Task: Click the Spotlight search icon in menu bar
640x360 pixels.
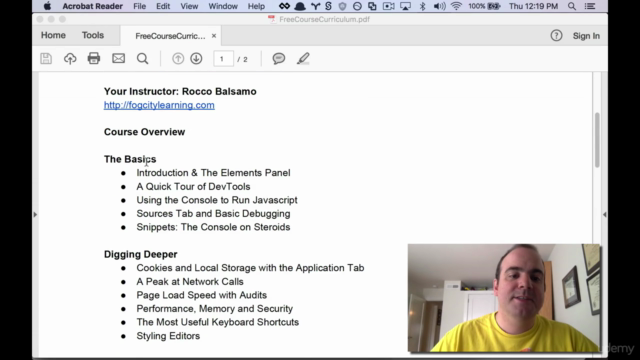Action: tap(572, 6)
